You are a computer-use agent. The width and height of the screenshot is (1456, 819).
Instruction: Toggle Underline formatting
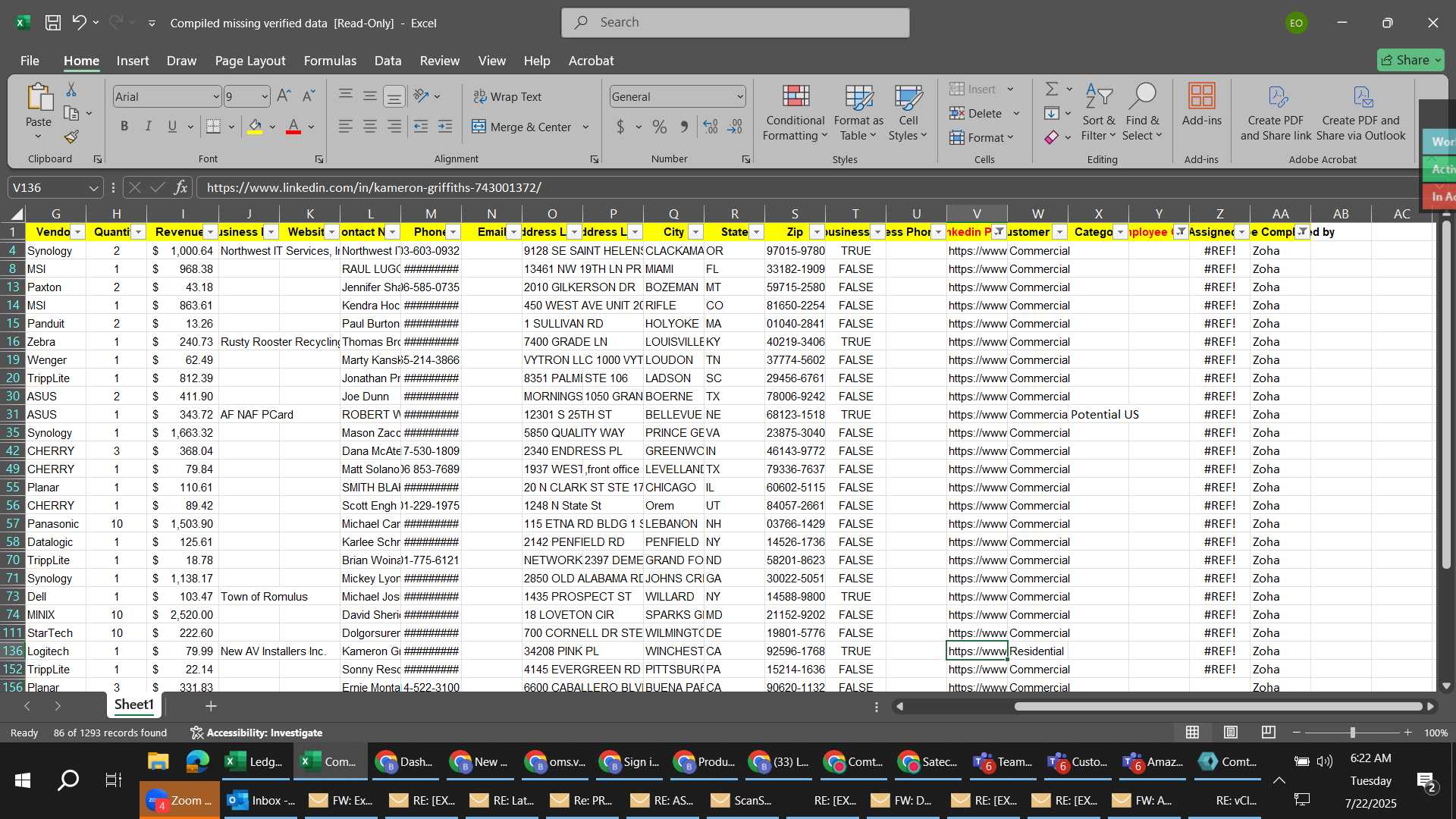tap(172, 127)
